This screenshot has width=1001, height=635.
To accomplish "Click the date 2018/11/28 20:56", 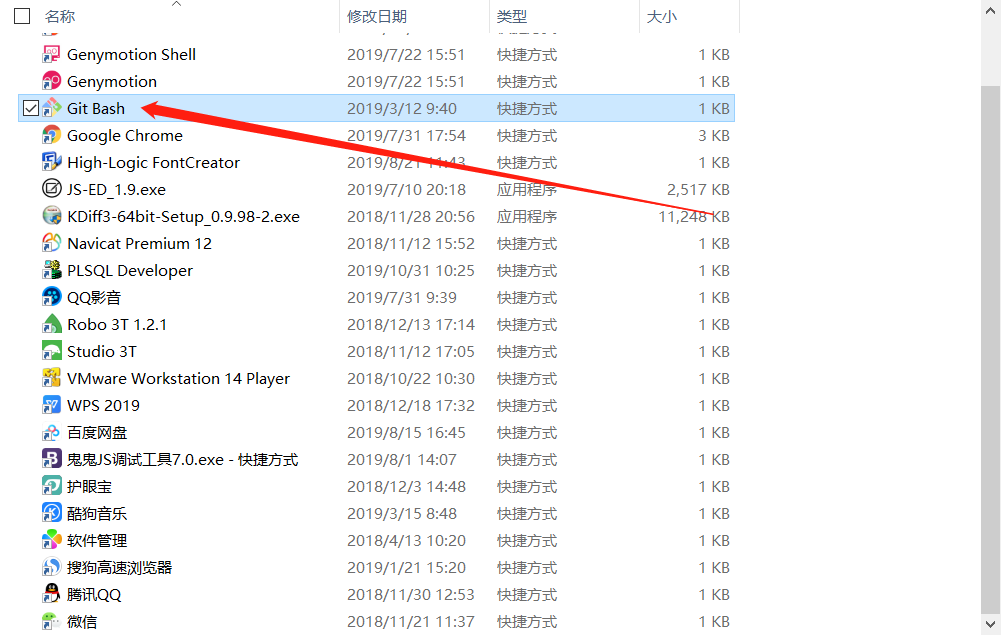I will (410, 216).
